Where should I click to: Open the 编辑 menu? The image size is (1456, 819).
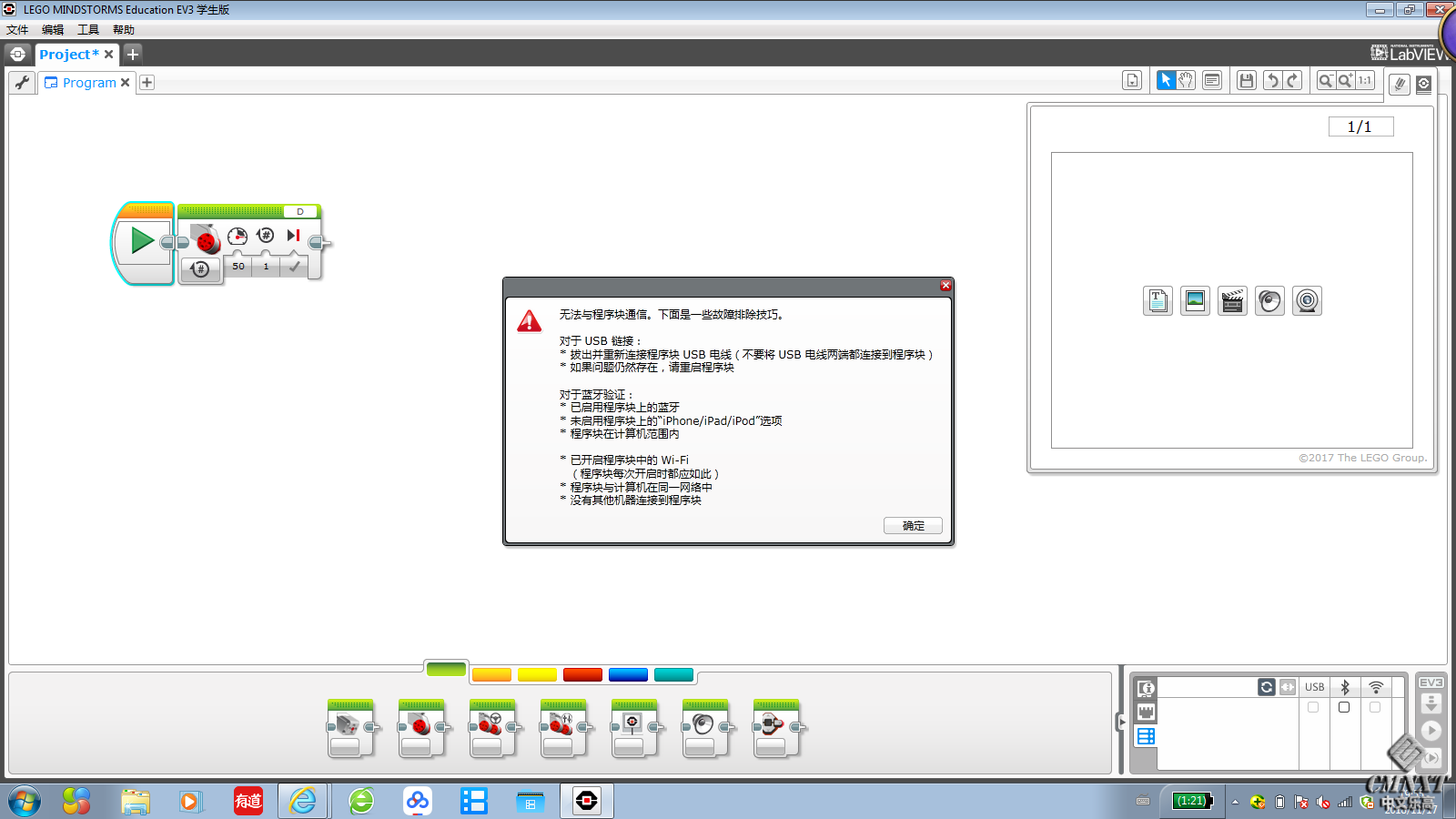click(x=53, y=30)
